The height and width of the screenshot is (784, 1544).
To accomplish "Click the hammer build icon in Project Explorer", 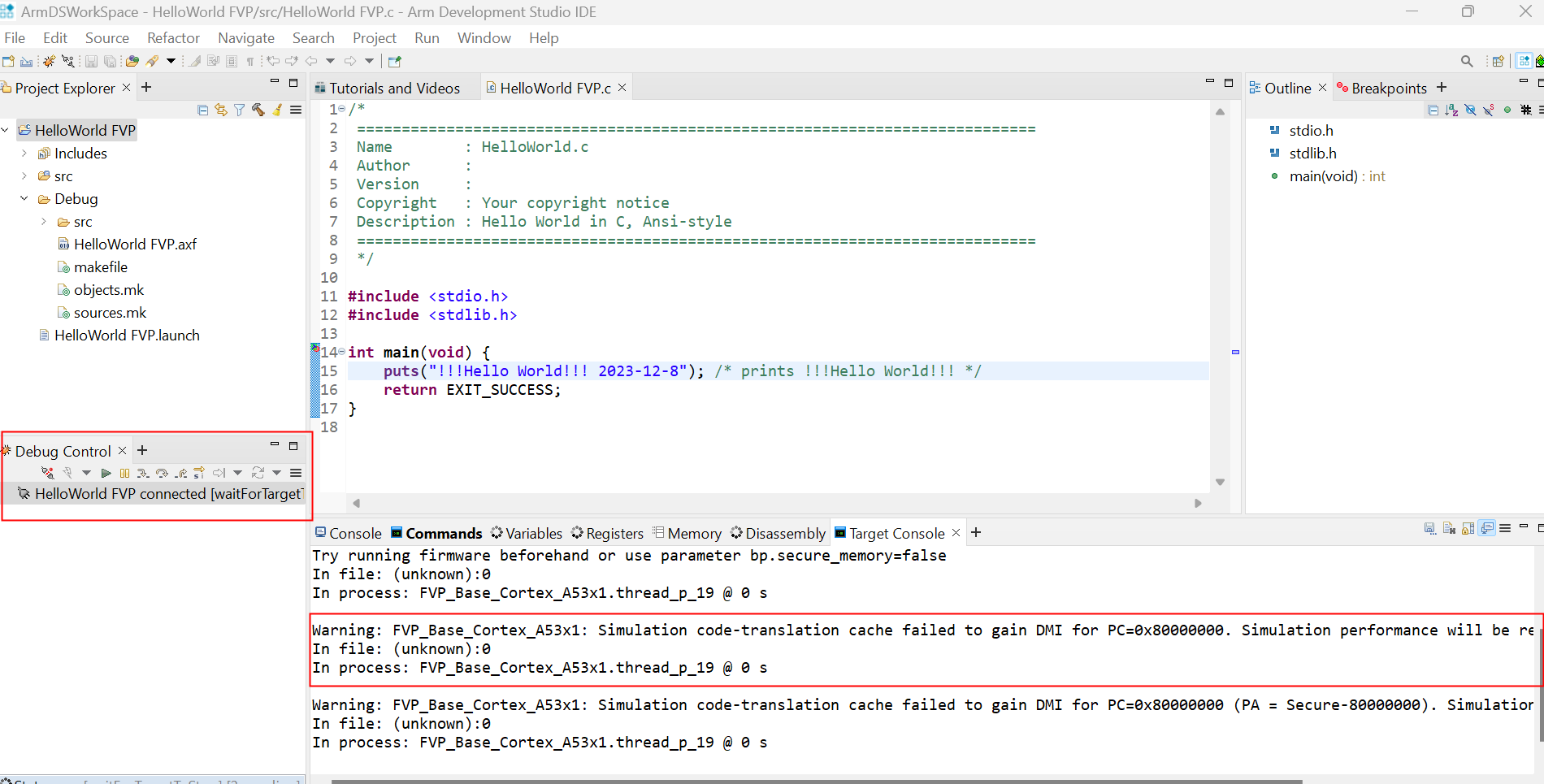I will point(258,110).
